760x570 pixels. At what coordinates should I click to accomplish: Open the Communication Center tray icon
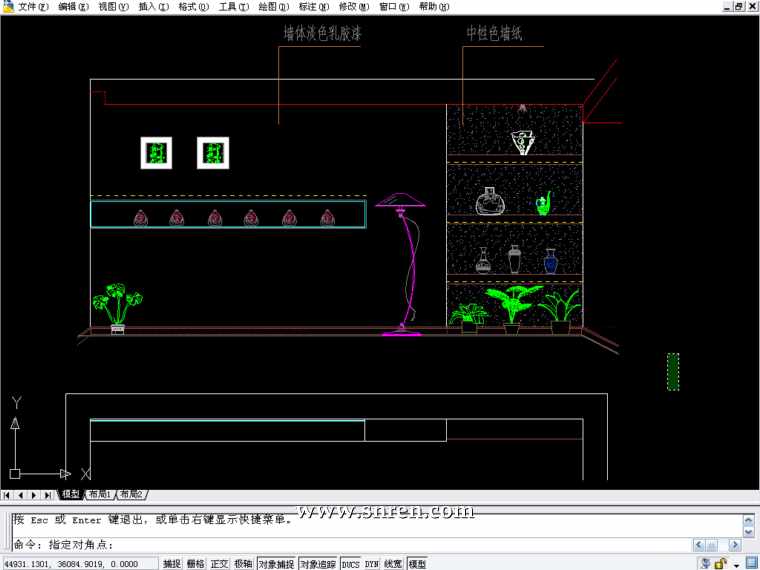point(704,564)
